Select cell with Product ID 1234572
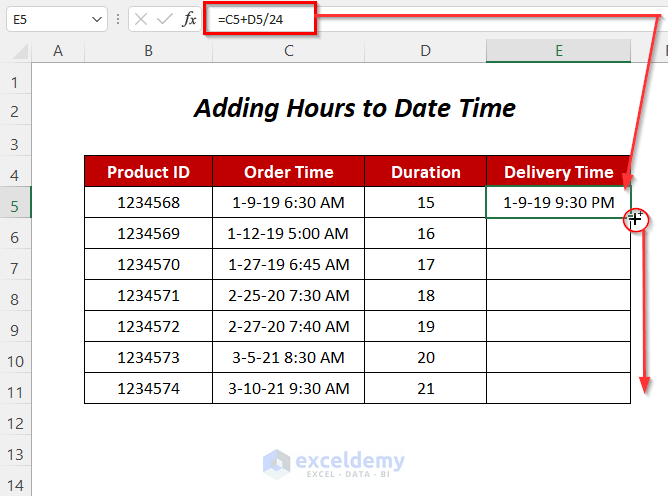The image size is (668, 496). 148,326
